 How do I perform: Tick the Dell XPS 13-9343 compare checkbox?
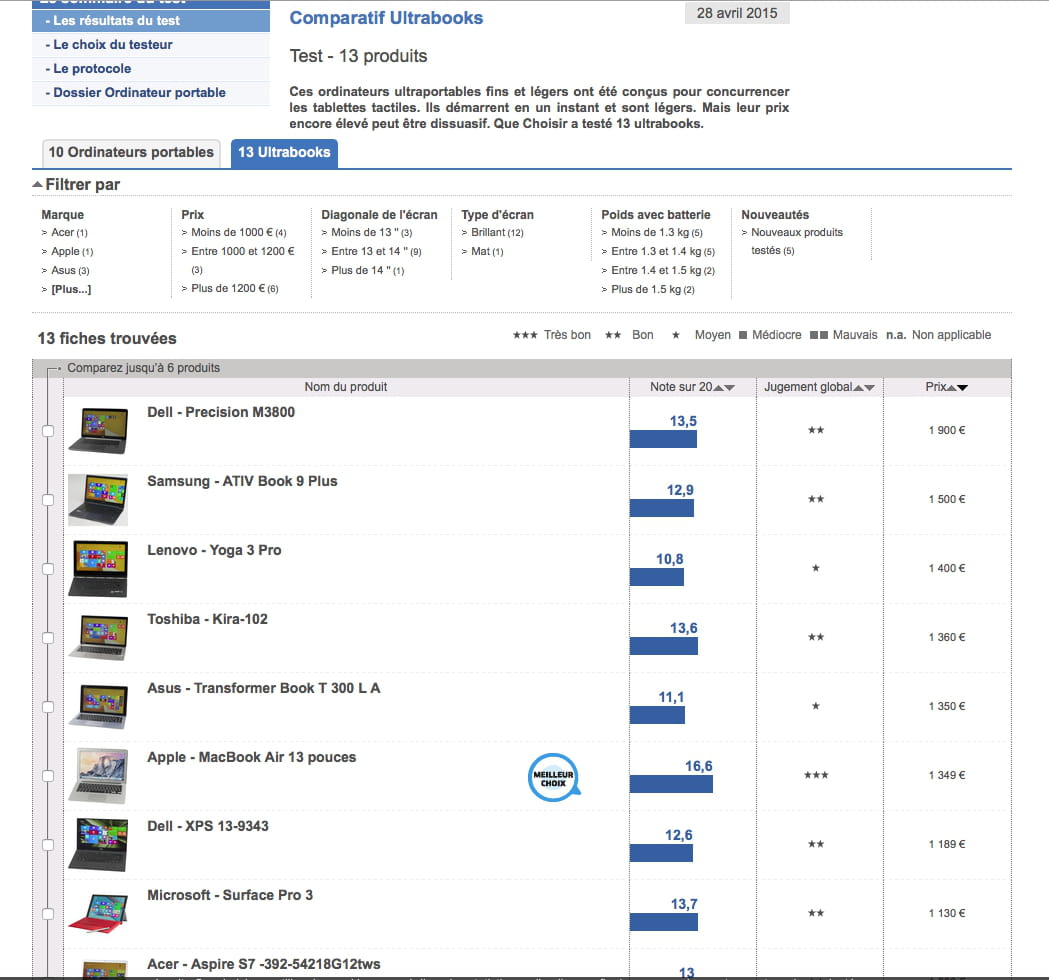48,845
